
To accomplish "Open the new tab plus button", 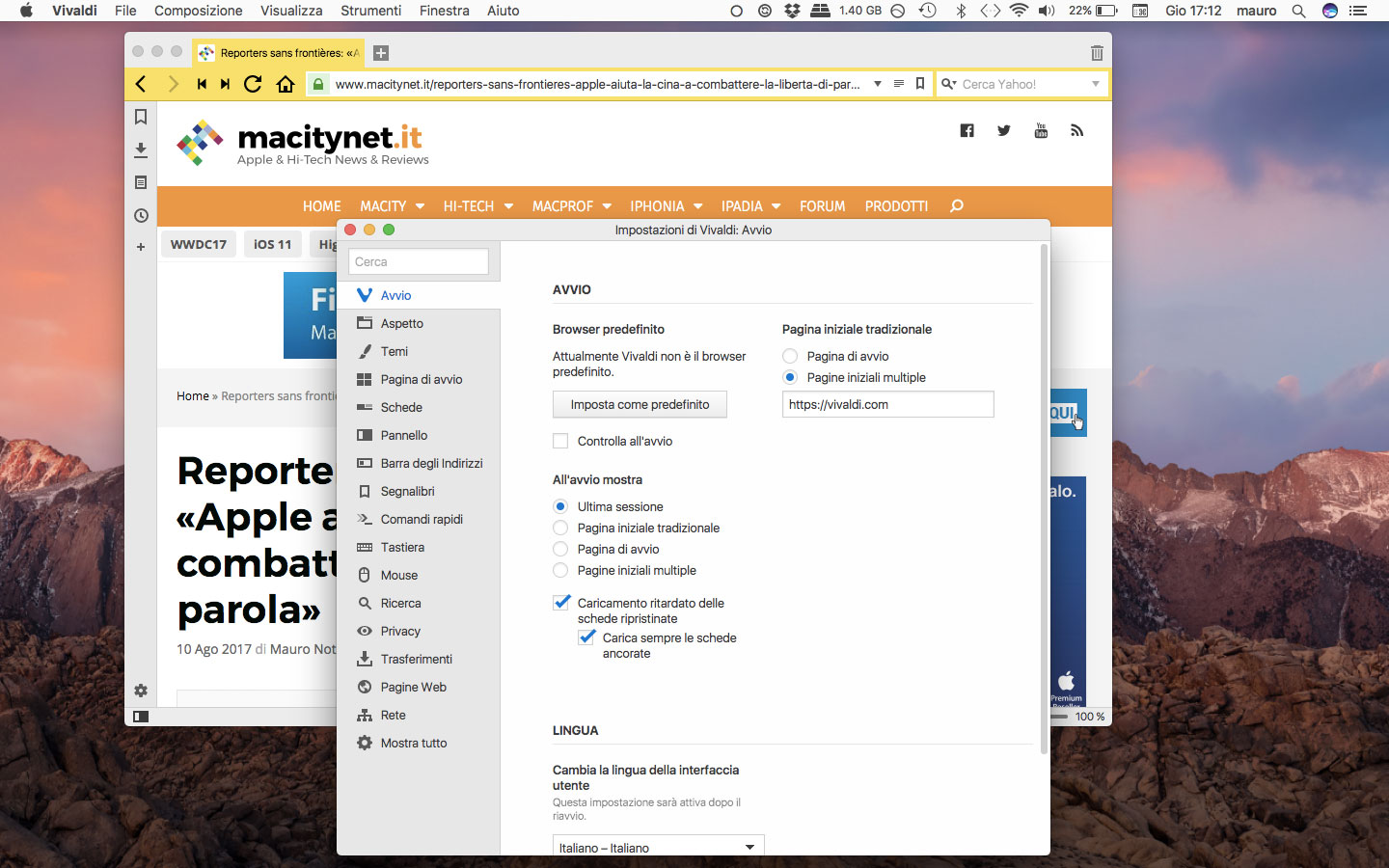I will point(381,53).
